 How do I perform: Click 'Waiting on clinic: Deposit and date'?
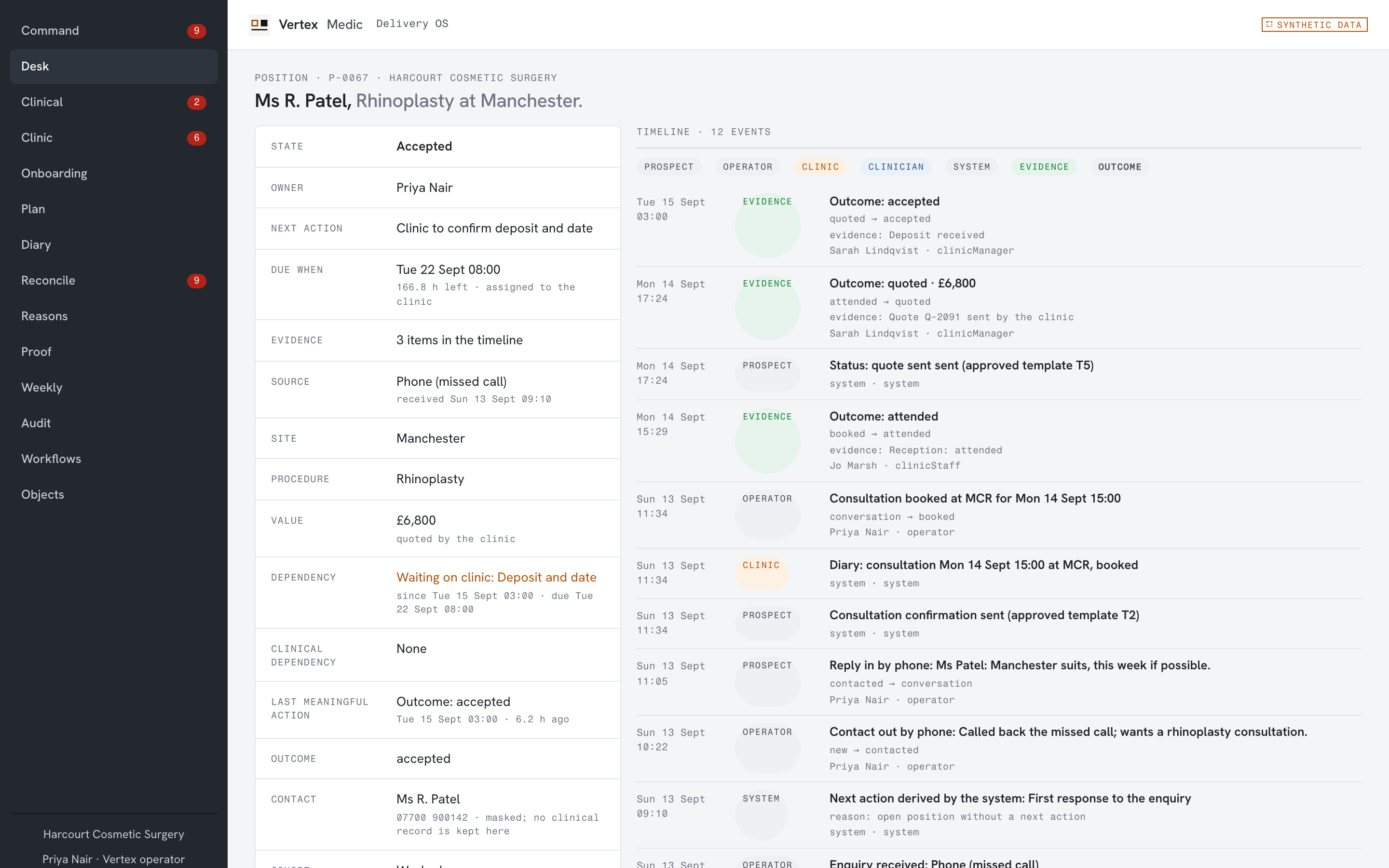[x=496, y=577]
